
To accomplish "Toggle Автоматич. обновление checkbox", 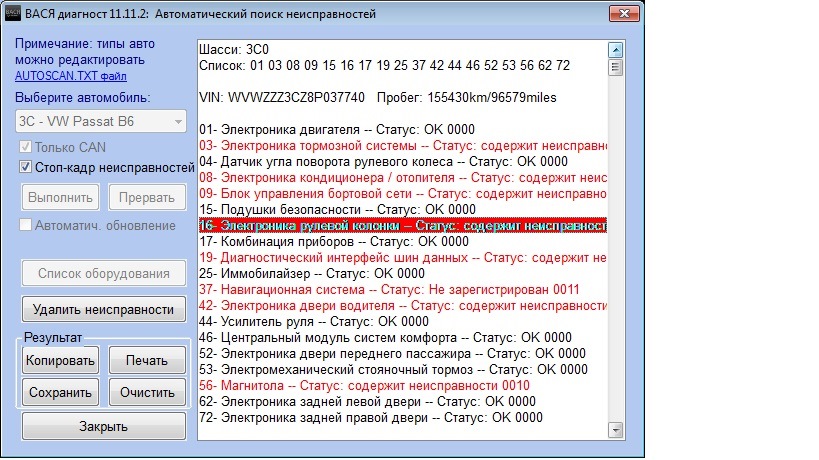I will coord(25,225).
